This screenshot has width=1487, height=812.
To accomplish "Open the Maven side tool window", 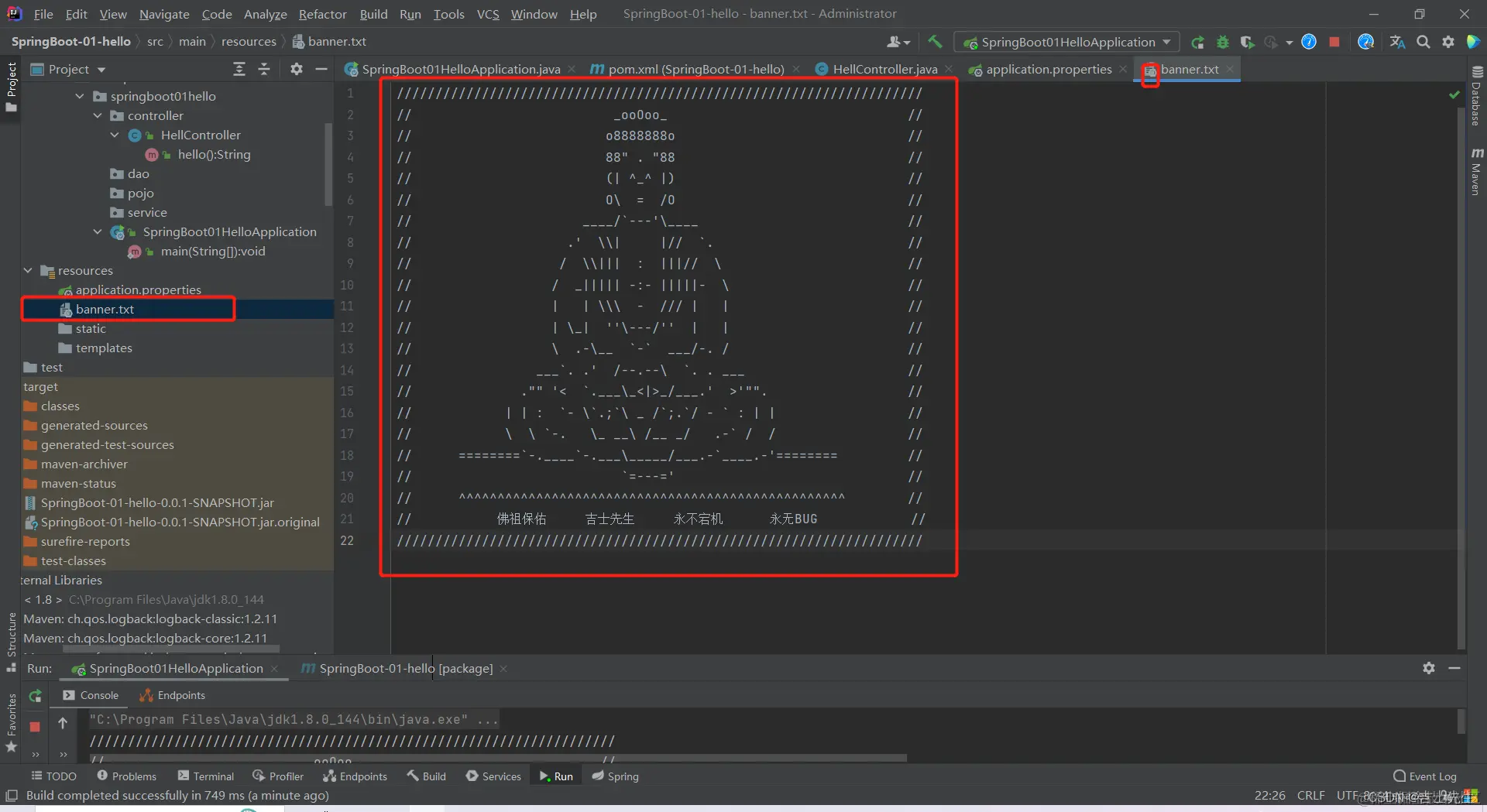I will pos(1476,171).
